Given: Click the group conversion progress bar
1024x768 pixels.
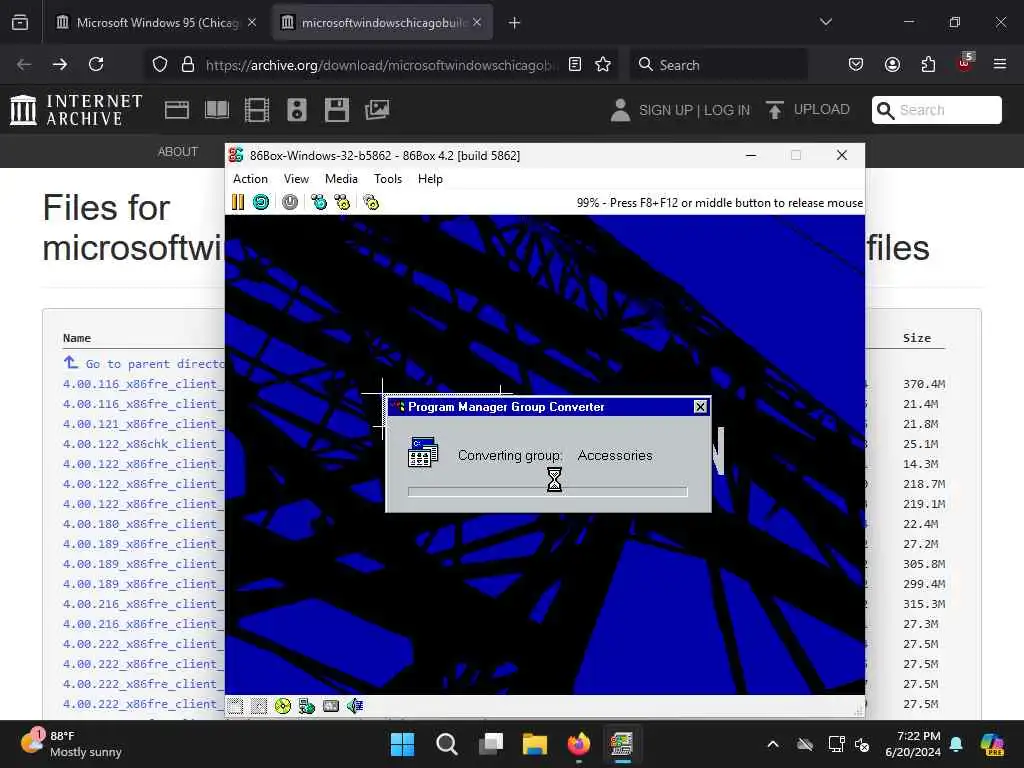Looking at the screenshot, I should (547, 492).
